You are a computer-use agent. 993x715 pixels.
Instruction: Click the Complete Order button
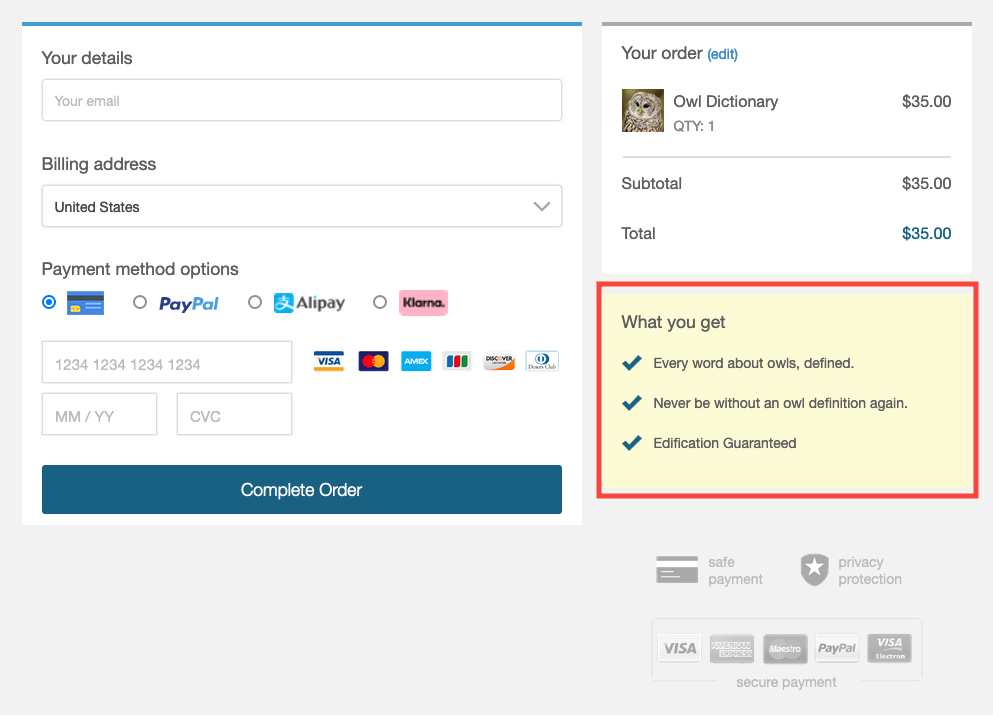(x=301, y=490)
